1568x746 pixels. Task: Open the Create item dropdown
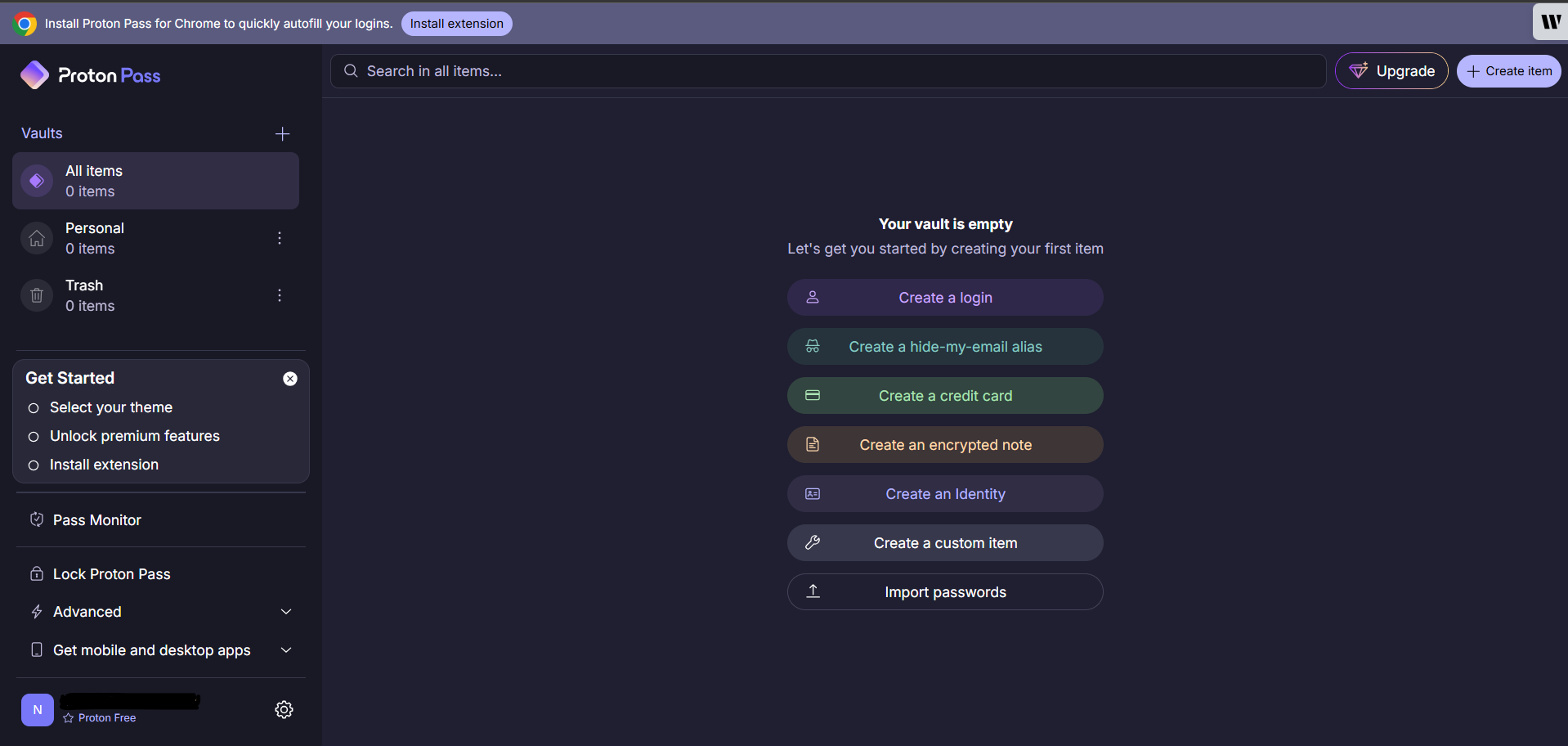(1508, 71)
